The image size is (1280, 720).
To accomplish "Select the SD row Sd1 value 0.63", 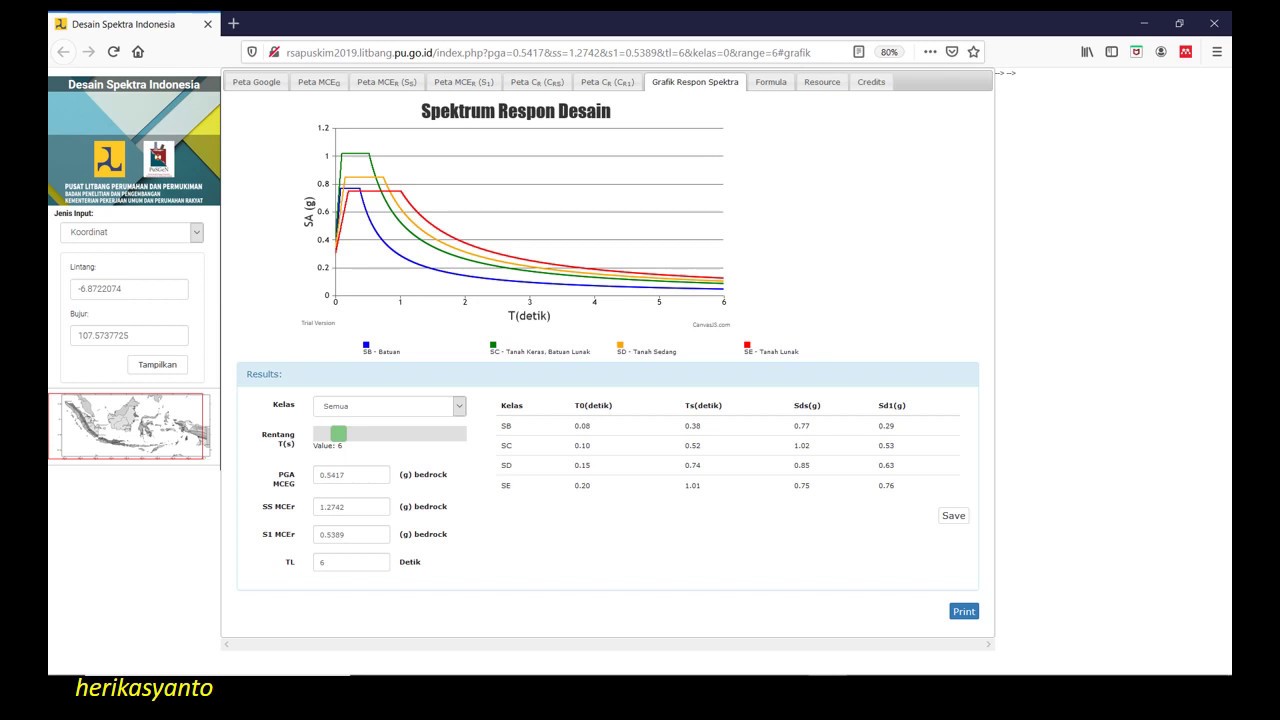I will tap(886, 466).
